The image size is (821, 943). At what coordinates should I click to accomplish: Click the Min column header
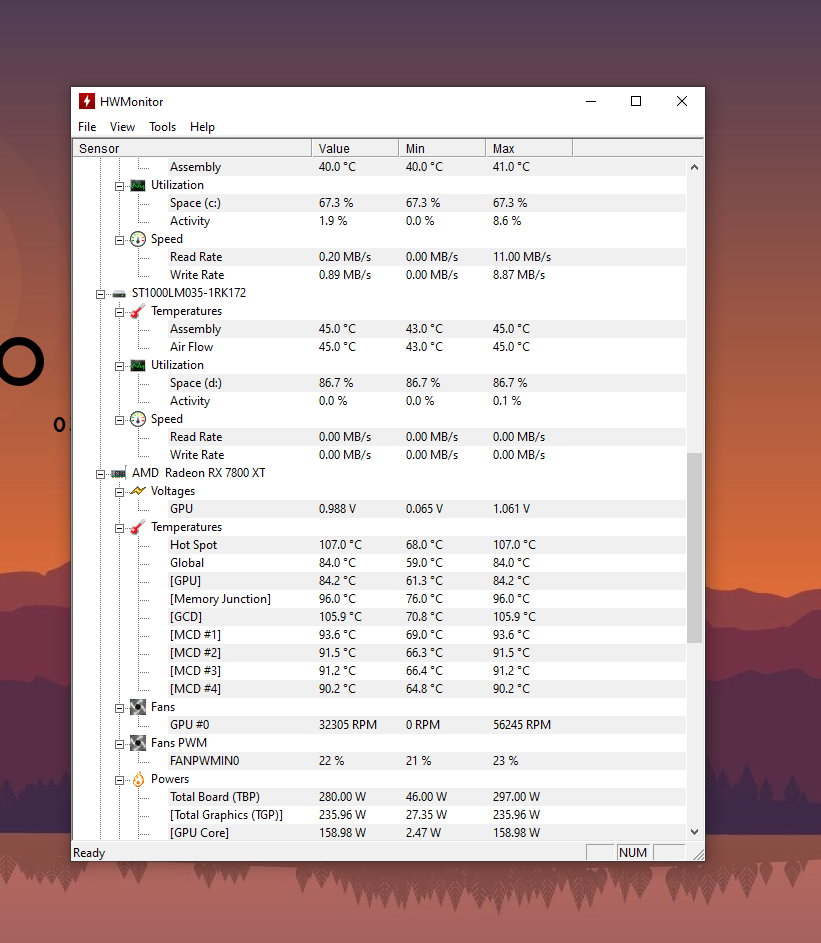pos(442,149)
